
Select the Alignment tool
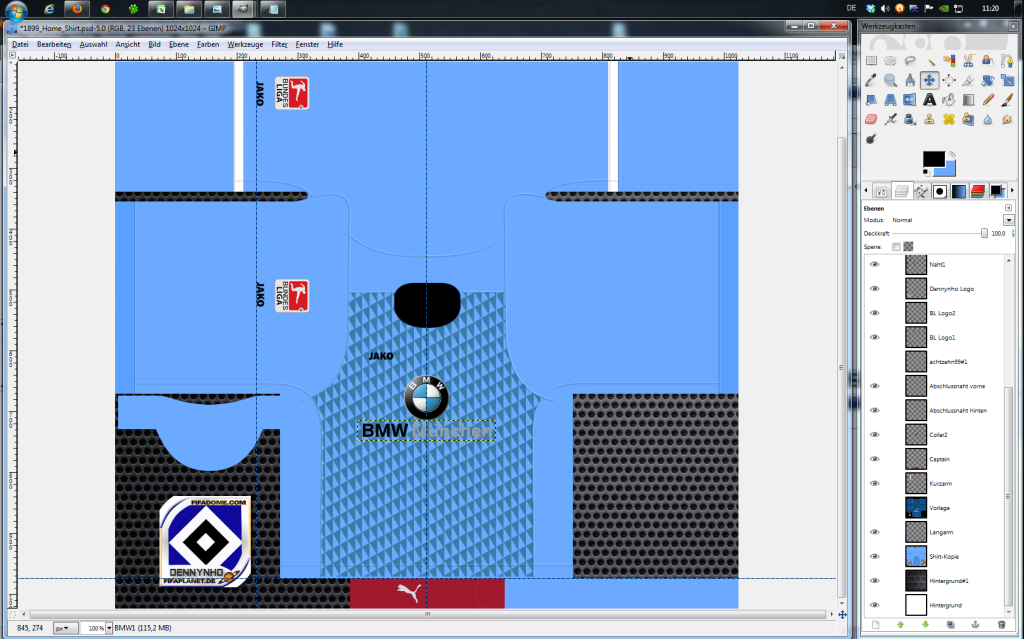949,80
